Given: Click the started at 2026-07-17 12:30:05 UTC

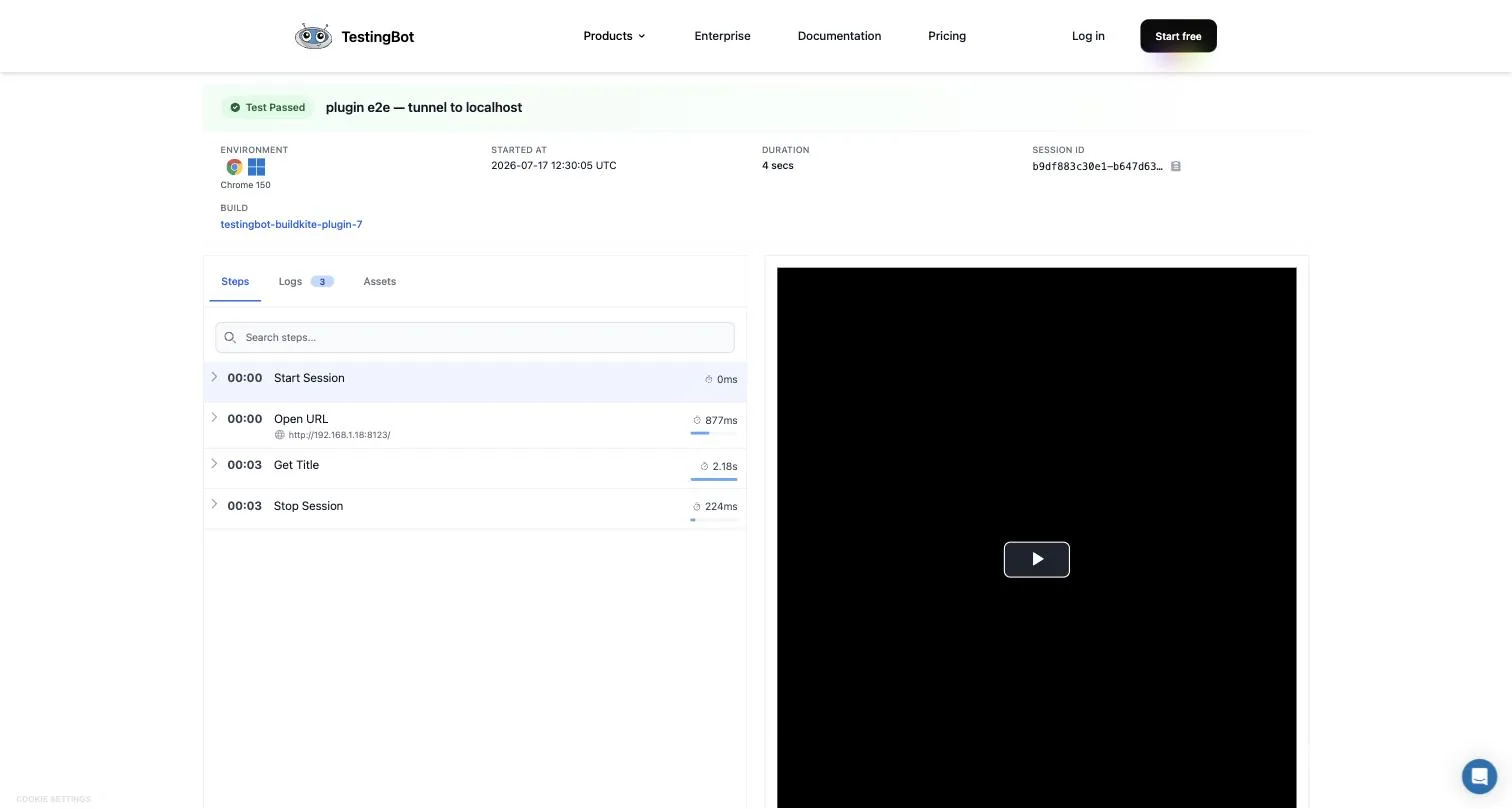Looking at the screenshot, I should pyautogui.click(x=553, y=166).
